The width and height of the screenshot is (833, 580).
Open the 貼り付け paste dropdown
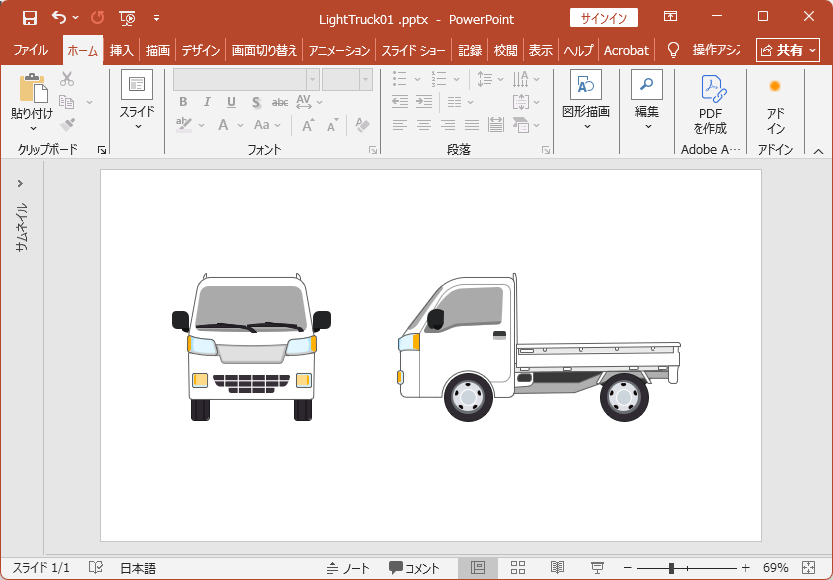tap(32, 126)
